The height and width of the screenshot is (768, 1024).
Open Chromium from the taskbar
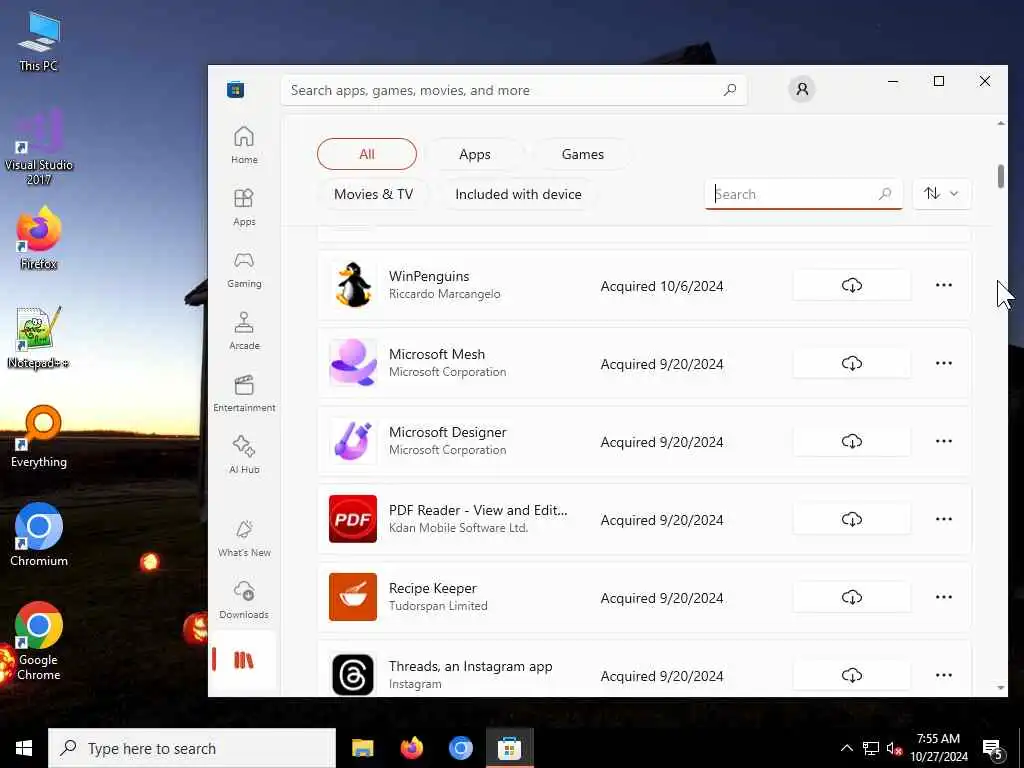point(460,748)
